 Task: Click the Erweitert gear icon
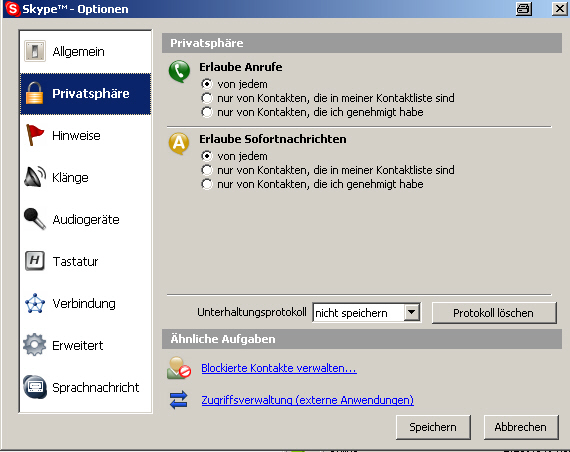35,345
